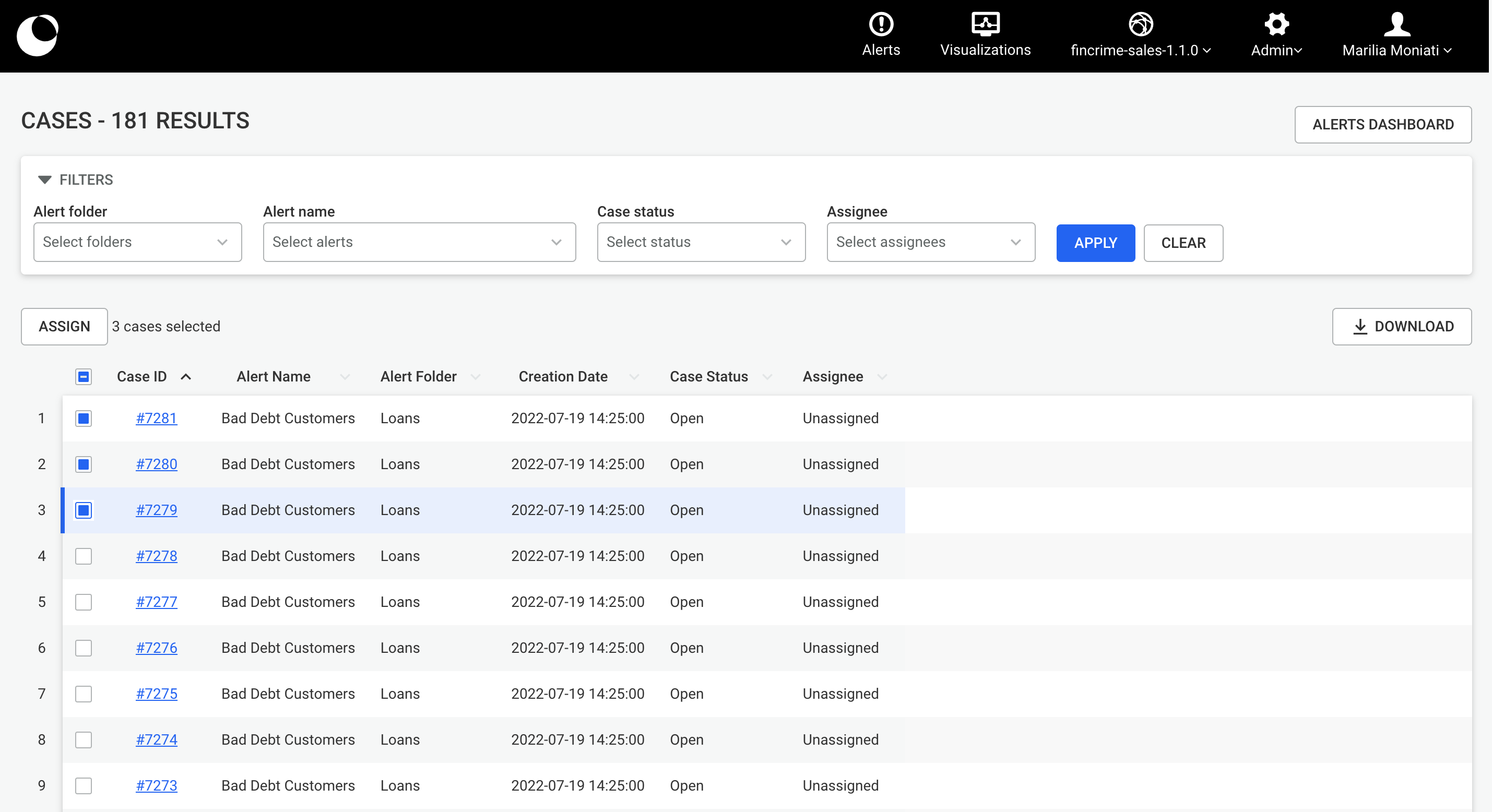1492x812 pixels.
Task: Open the Select assignees combo box
Action: (930, 242)
